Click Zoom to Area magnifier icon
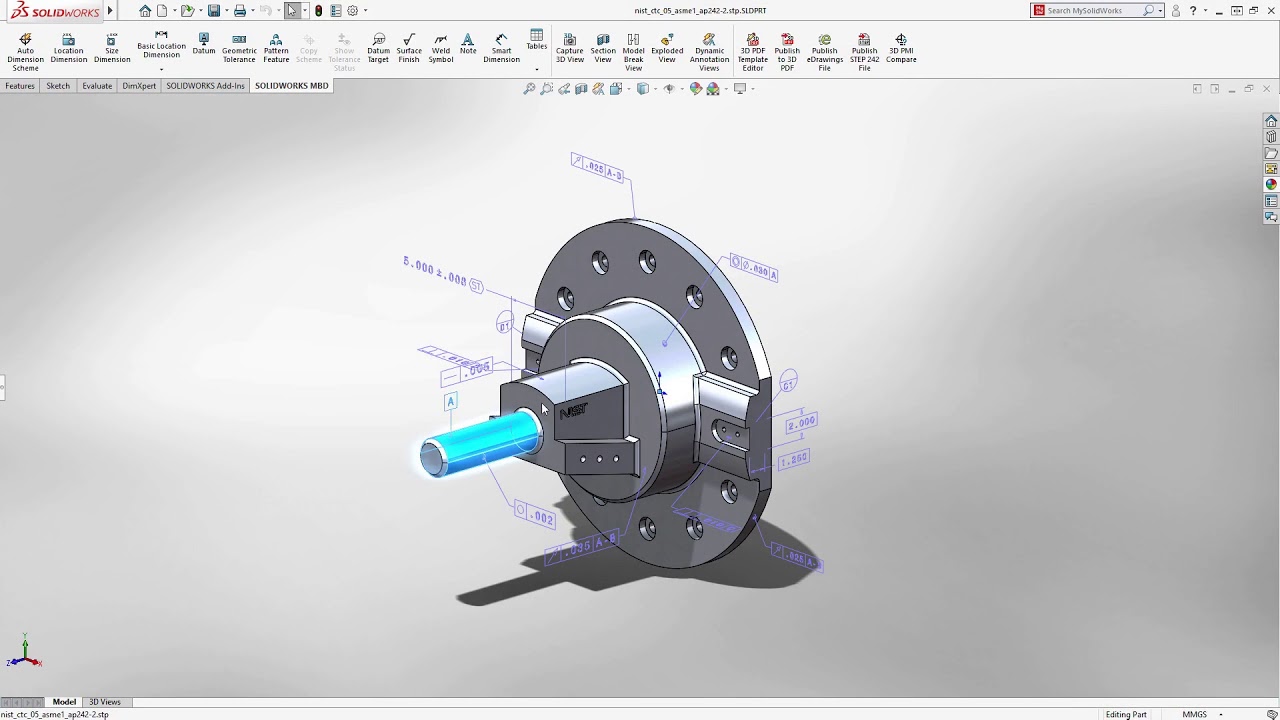The height and width of the screenshot is (720, 1280). (547, 89)
